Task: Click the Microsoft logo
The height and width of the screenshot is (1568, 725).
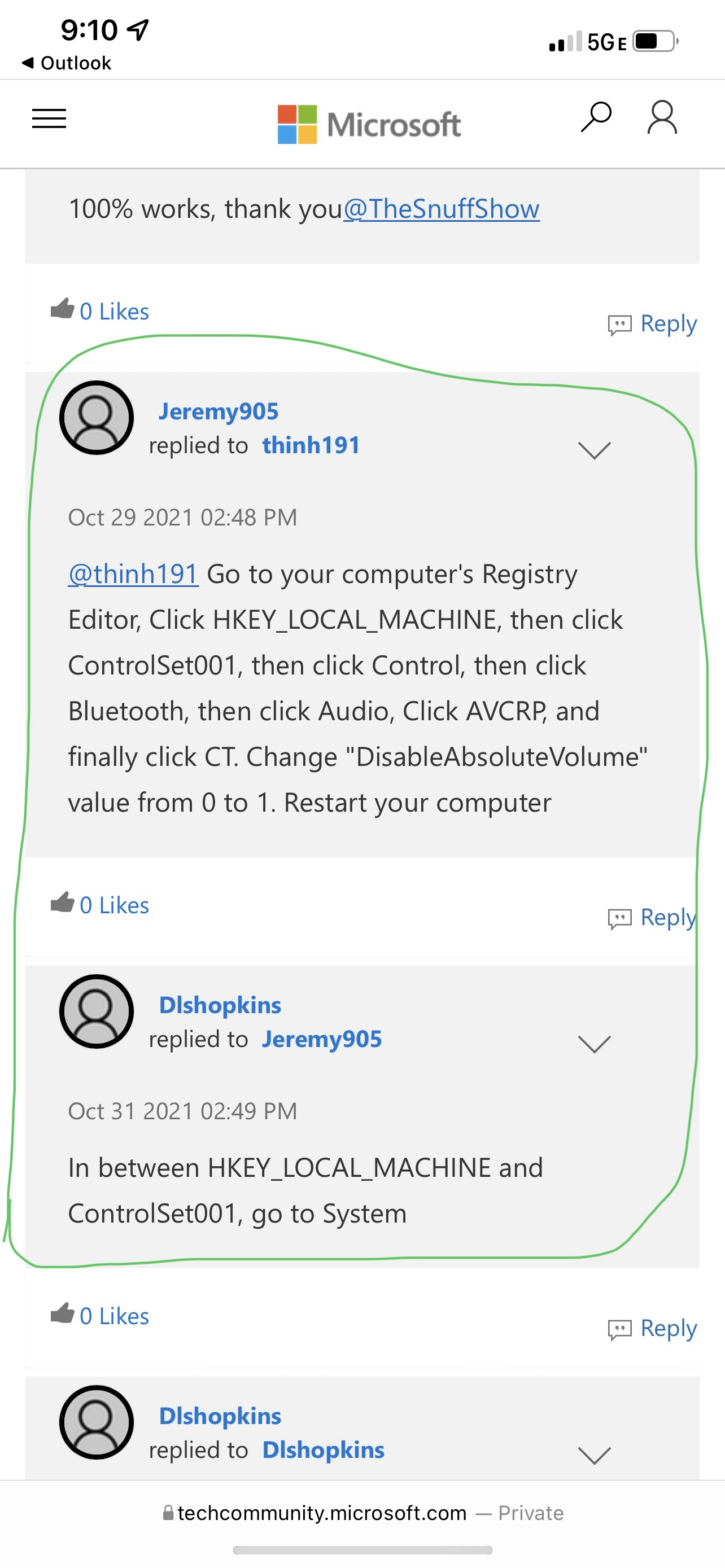Action: point(369,124)
